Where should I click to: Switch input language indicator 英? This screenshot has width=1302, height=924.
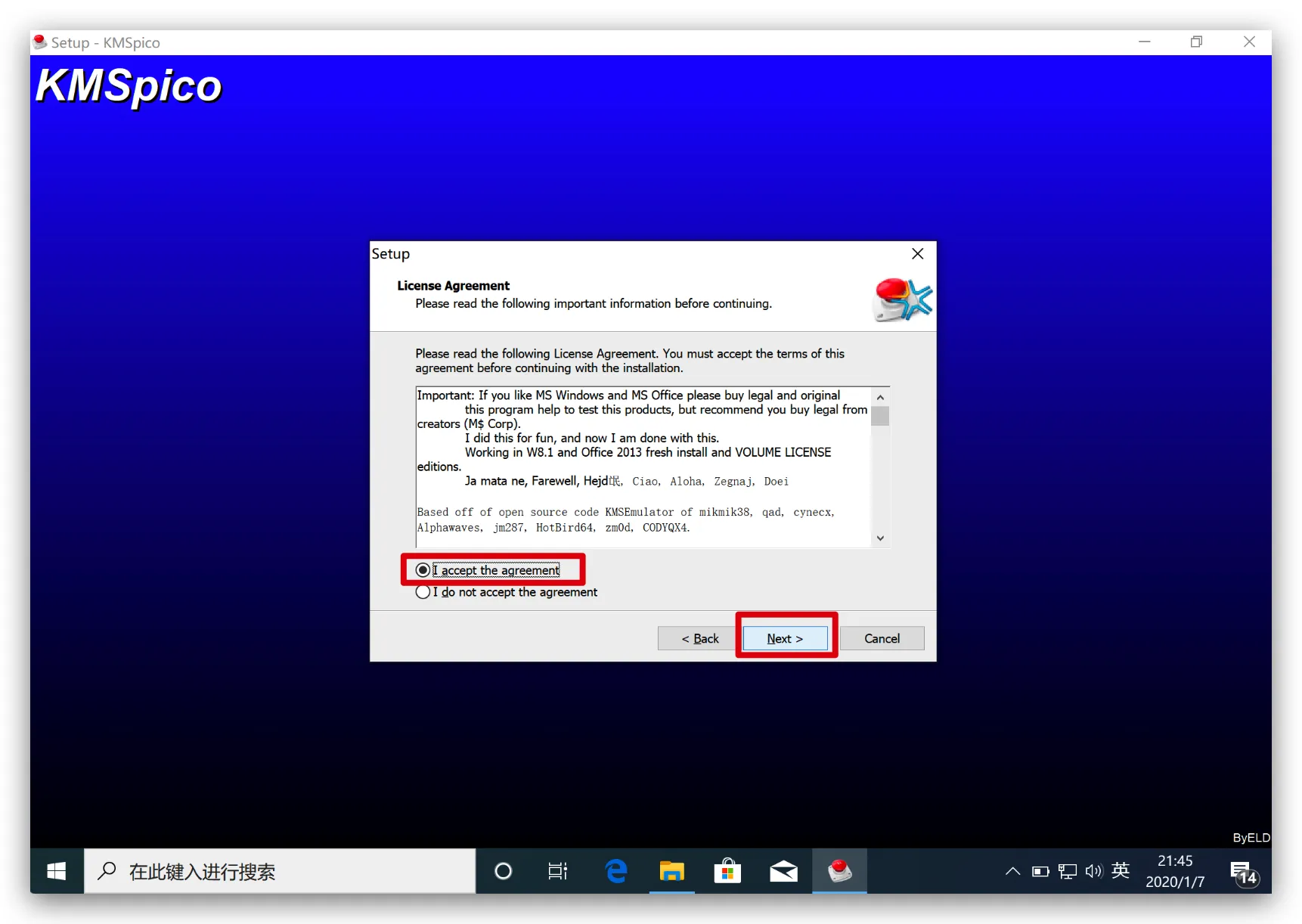click(1121, 870)
